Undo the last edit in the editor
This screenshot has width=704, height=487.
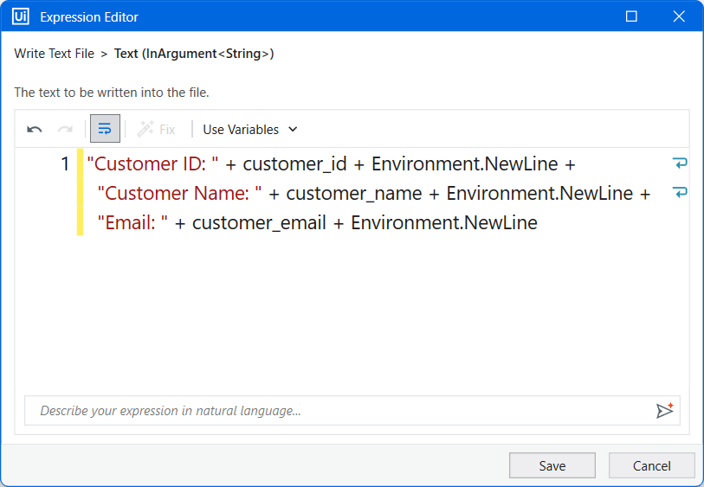[34, 130]
